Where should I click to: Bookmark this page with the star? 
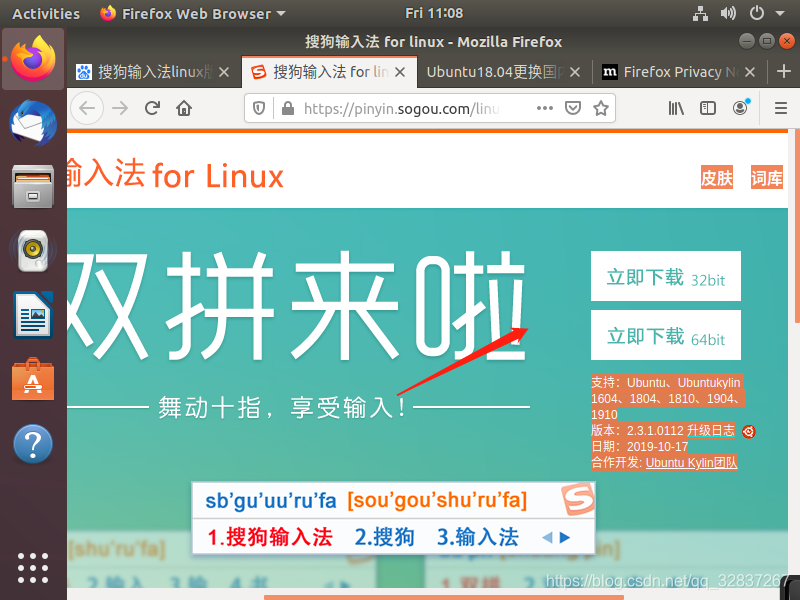coord(601,108)
